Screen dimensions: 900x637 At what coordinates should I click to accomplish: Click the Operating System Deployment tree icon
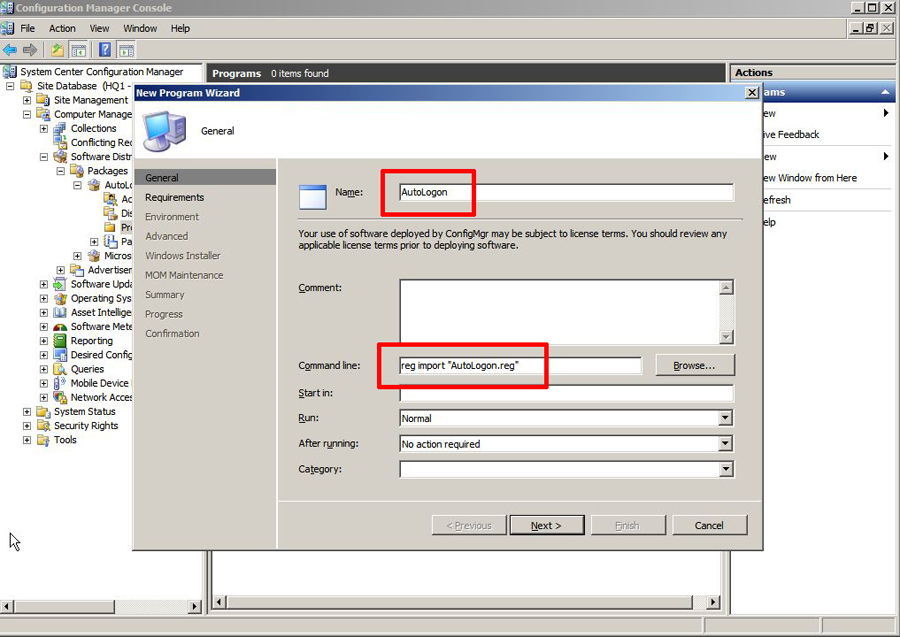point(60,298)
